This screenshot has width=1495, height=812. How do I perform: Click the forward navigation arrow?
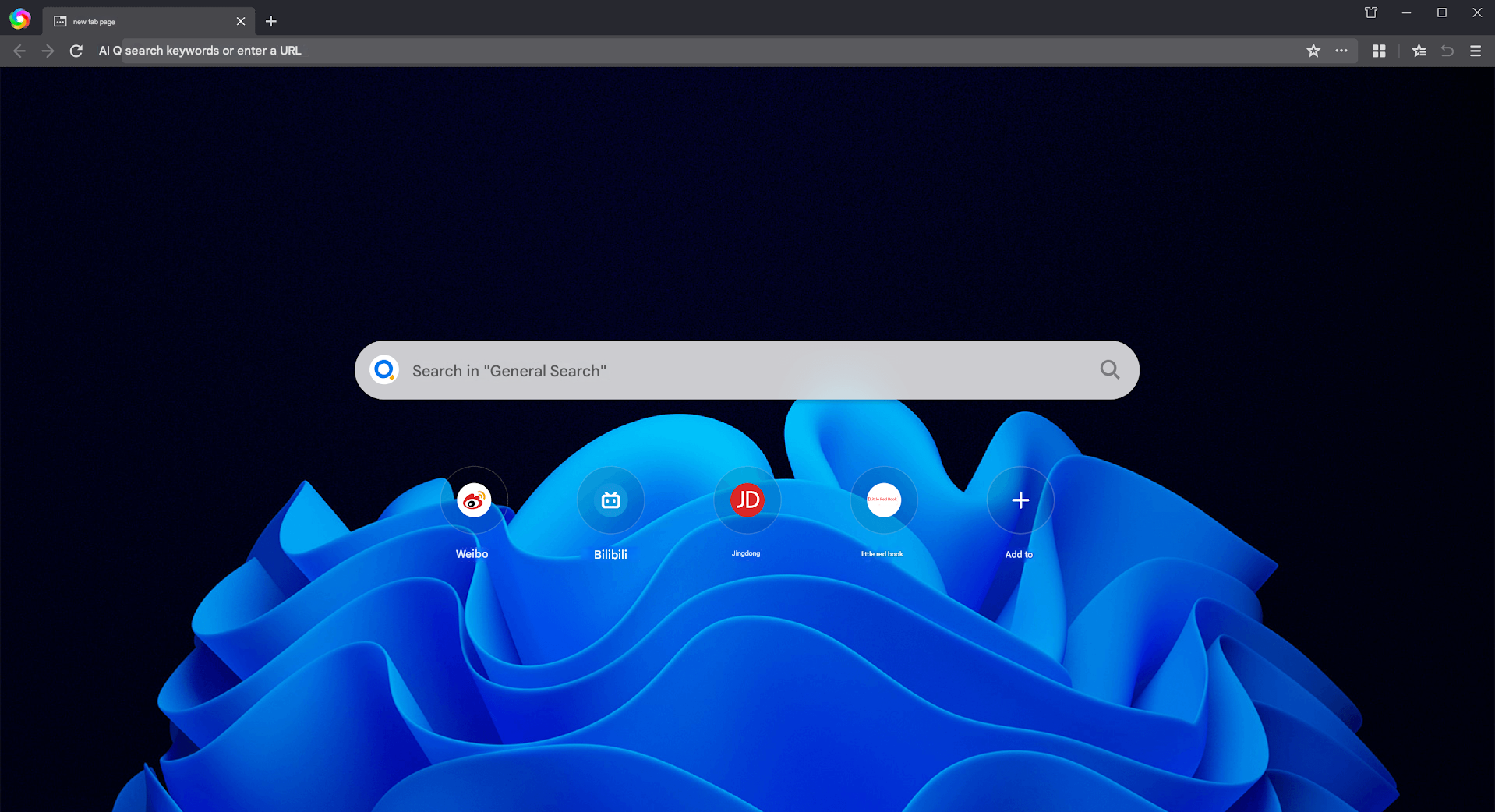tap(47, 51)
